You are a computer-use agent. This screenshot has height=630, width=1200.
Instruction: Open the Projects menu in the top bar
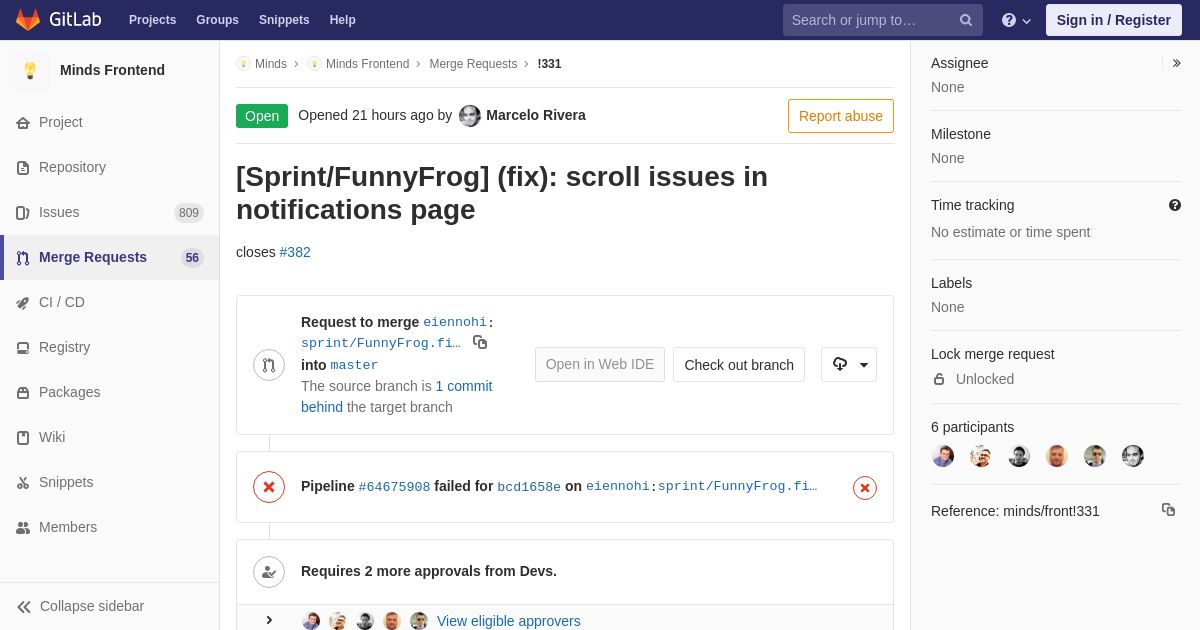coord(152,20)
